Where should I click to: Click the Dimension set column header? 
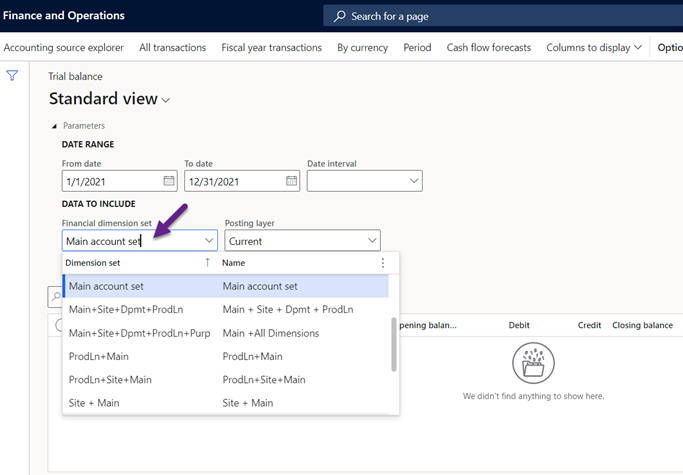(93, 263)
